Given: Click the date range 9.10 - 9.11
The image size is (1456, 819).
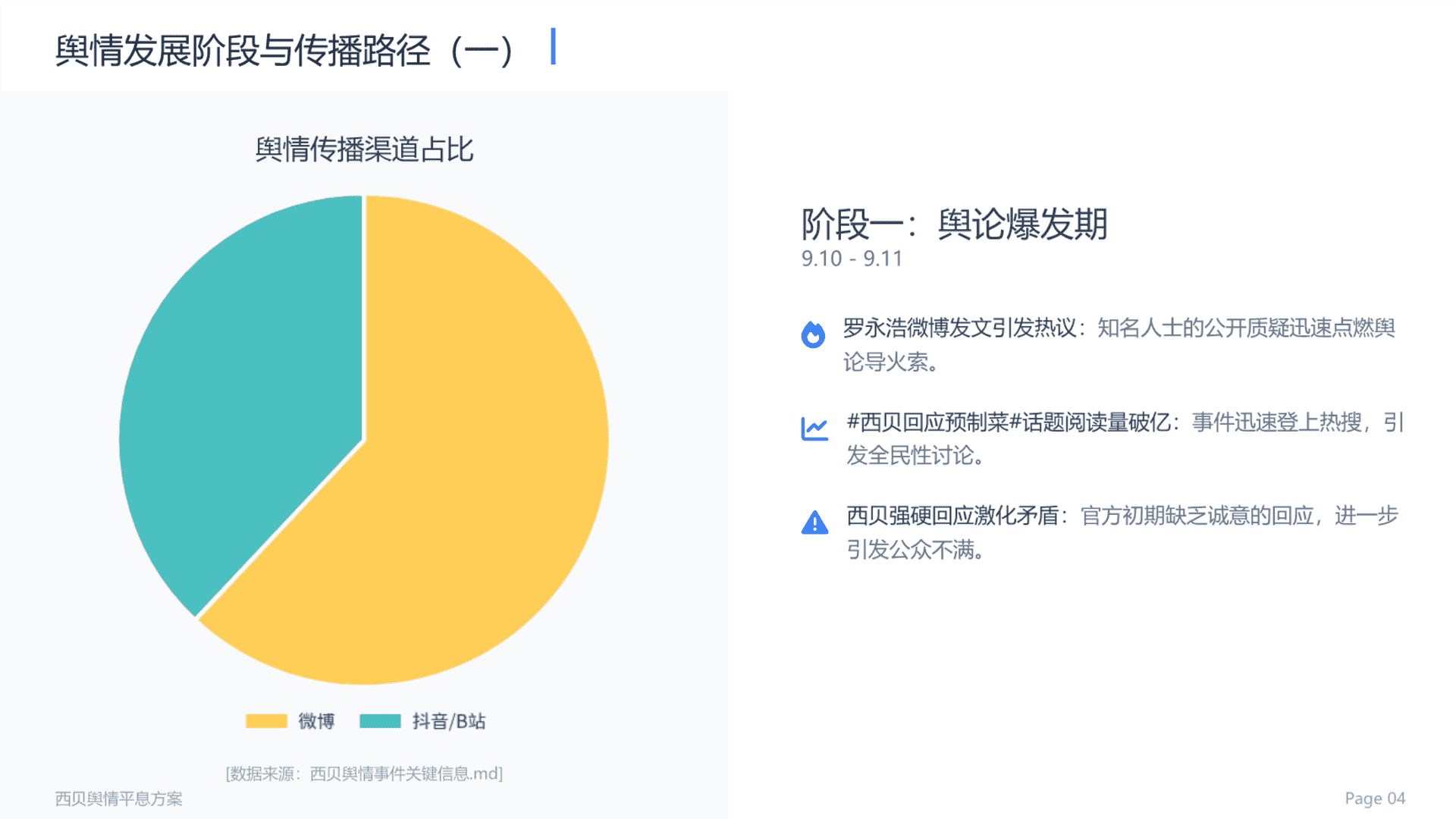Looking at the screenshot, I should click(x=852, y=259).
